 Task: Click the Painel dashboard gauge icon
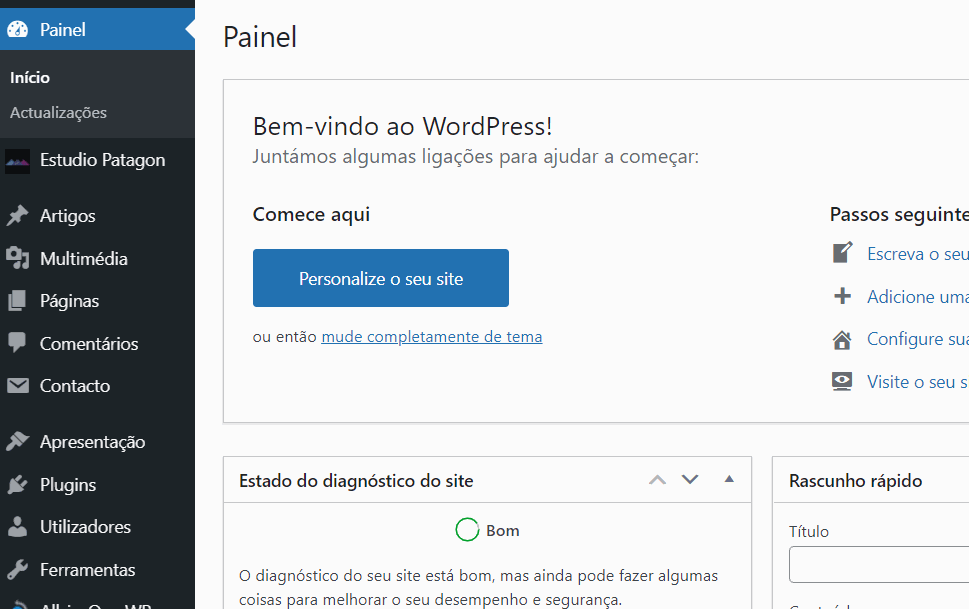tap(18, 30)
